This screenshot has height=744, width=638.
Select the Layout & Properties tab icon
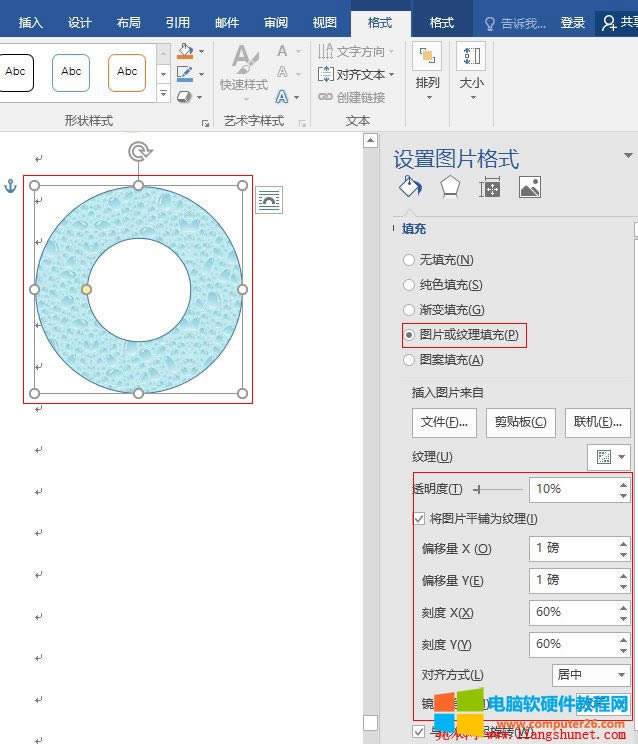(x=490, y=187)
